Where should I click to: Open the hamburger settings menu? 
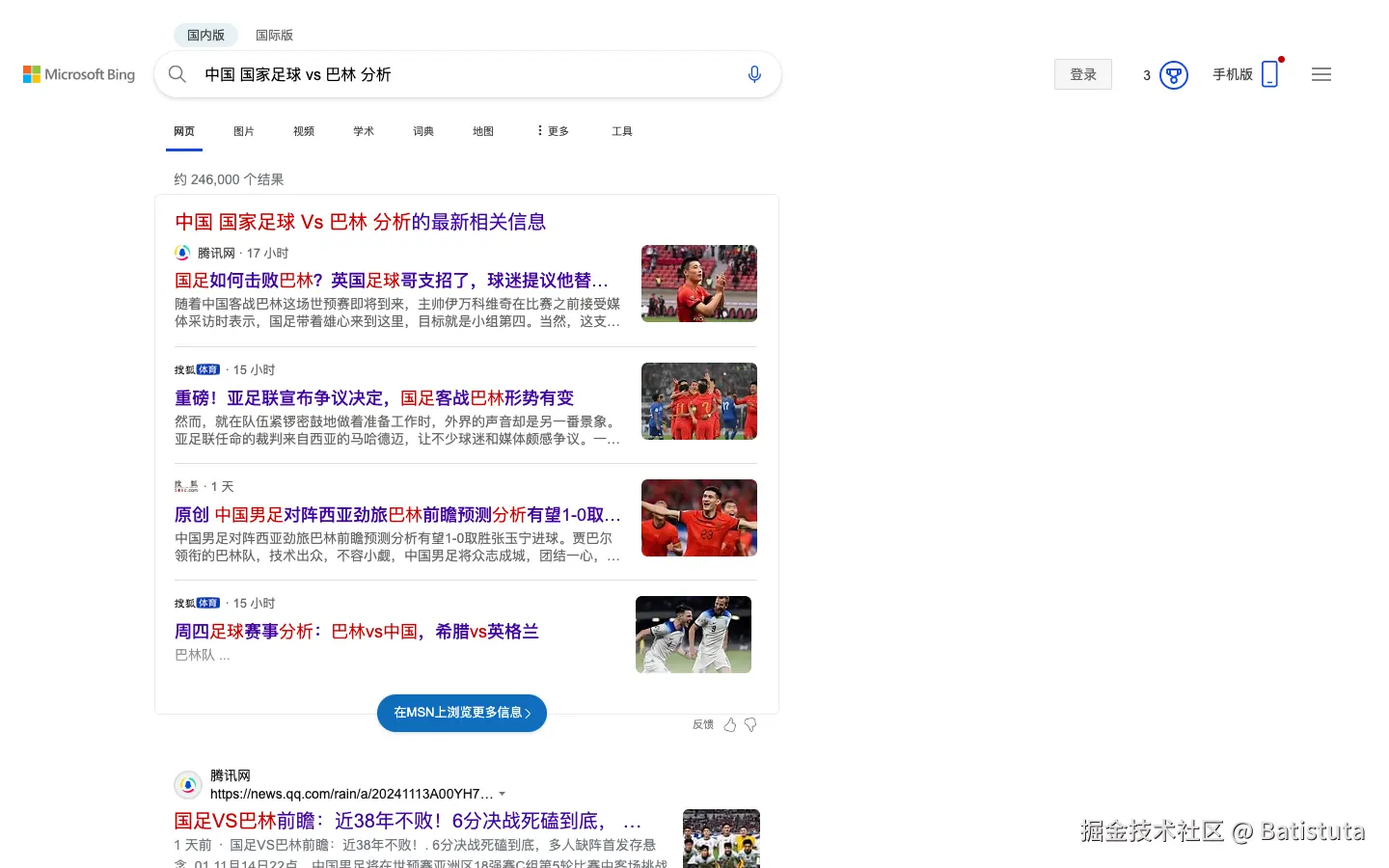pos(1321,74)
